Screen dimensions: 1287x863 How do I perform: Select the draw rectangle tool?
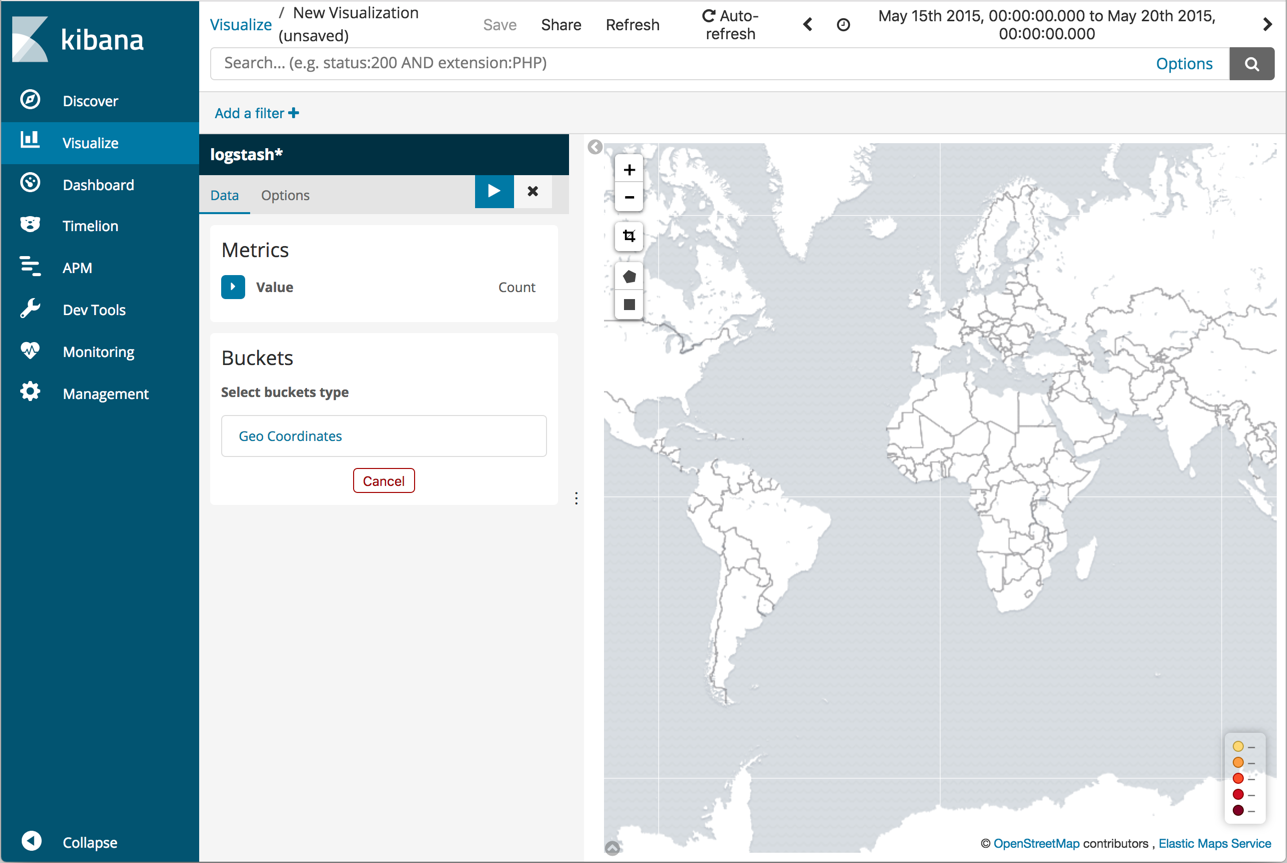628,303
